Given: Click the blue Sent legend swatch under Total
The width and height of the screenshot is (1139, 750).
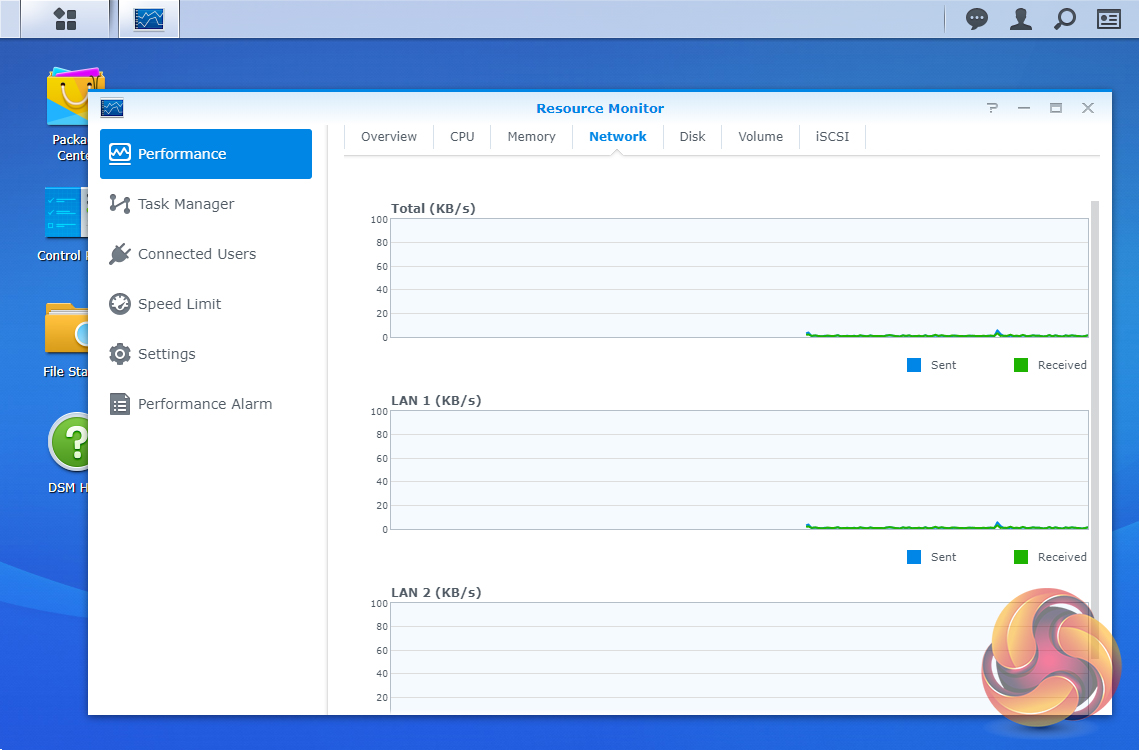Looking at the screenshot, I should [914, 365].
